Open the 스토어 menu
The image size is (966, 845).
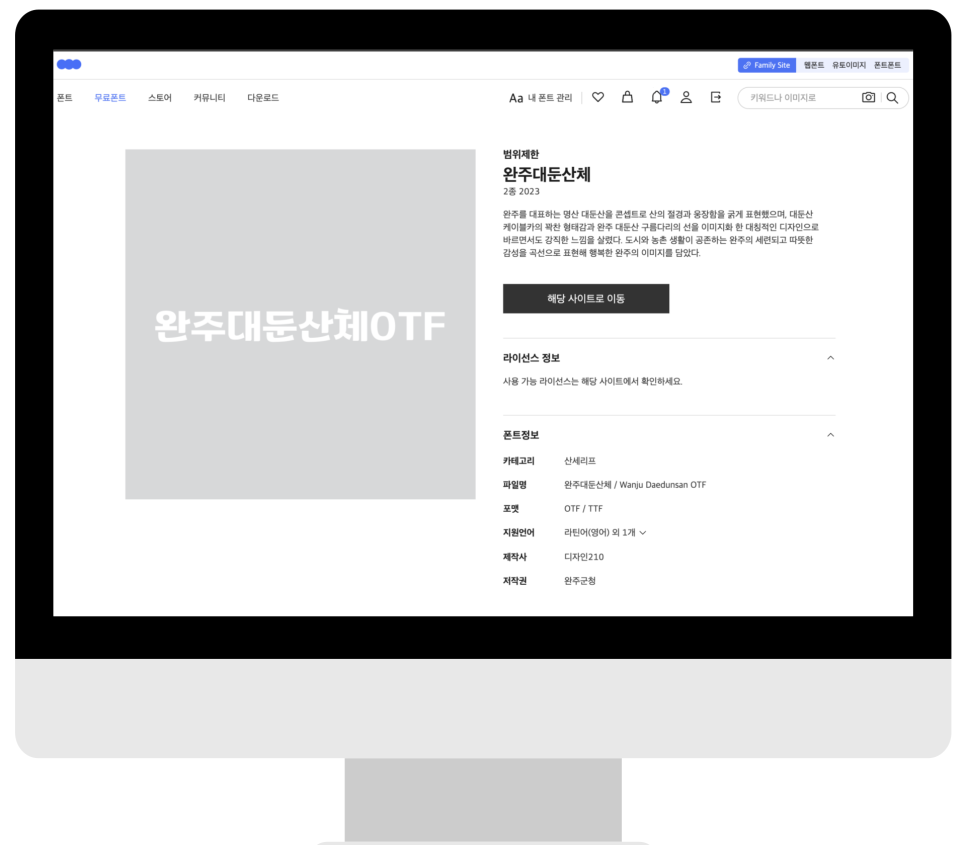click(160, 97)
